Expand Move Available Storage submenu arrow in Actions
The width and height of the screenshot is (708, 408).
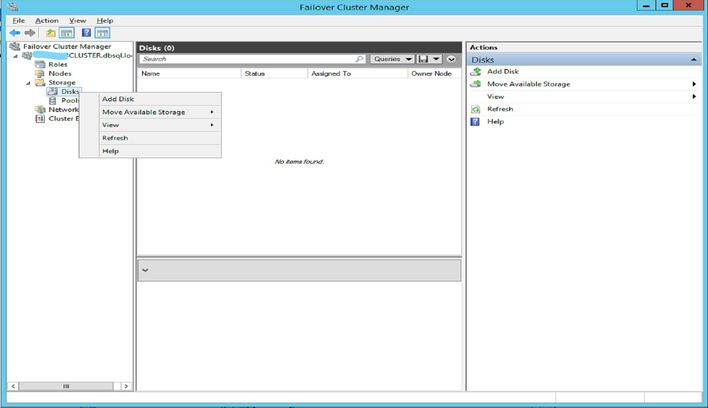click(x=694, y=84)
